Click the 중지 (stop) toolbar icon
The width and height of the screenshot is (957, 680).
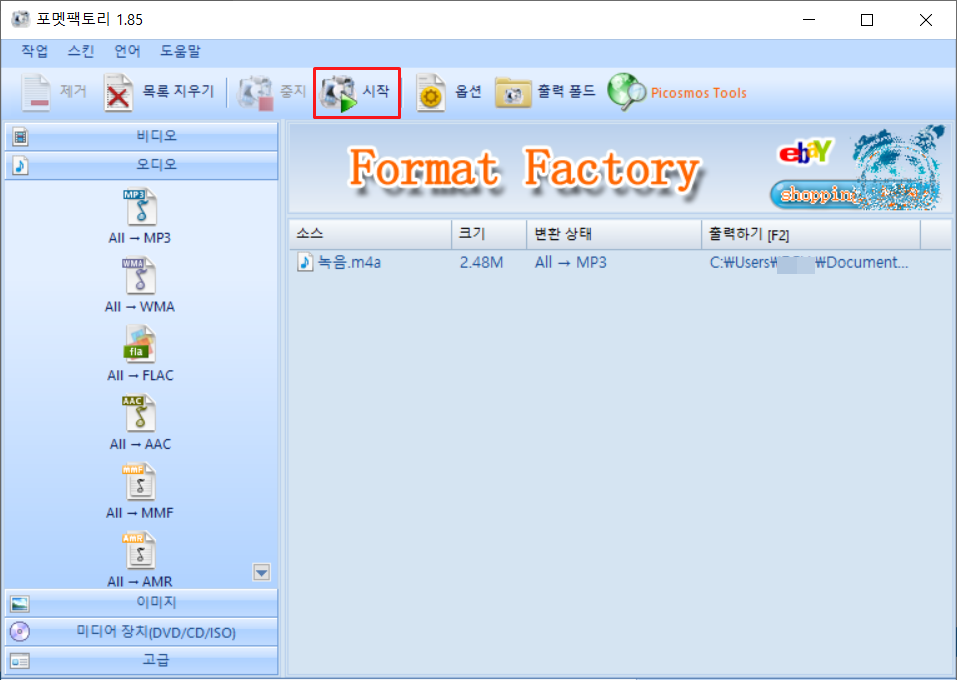[255, 92]
